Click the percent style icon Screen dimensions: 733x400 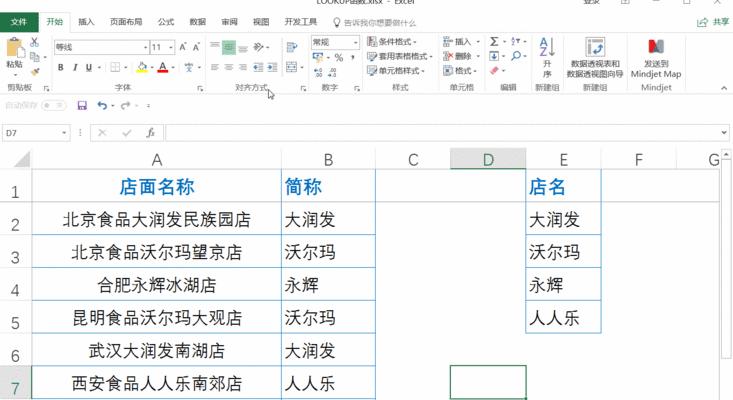tap(339, 57)
